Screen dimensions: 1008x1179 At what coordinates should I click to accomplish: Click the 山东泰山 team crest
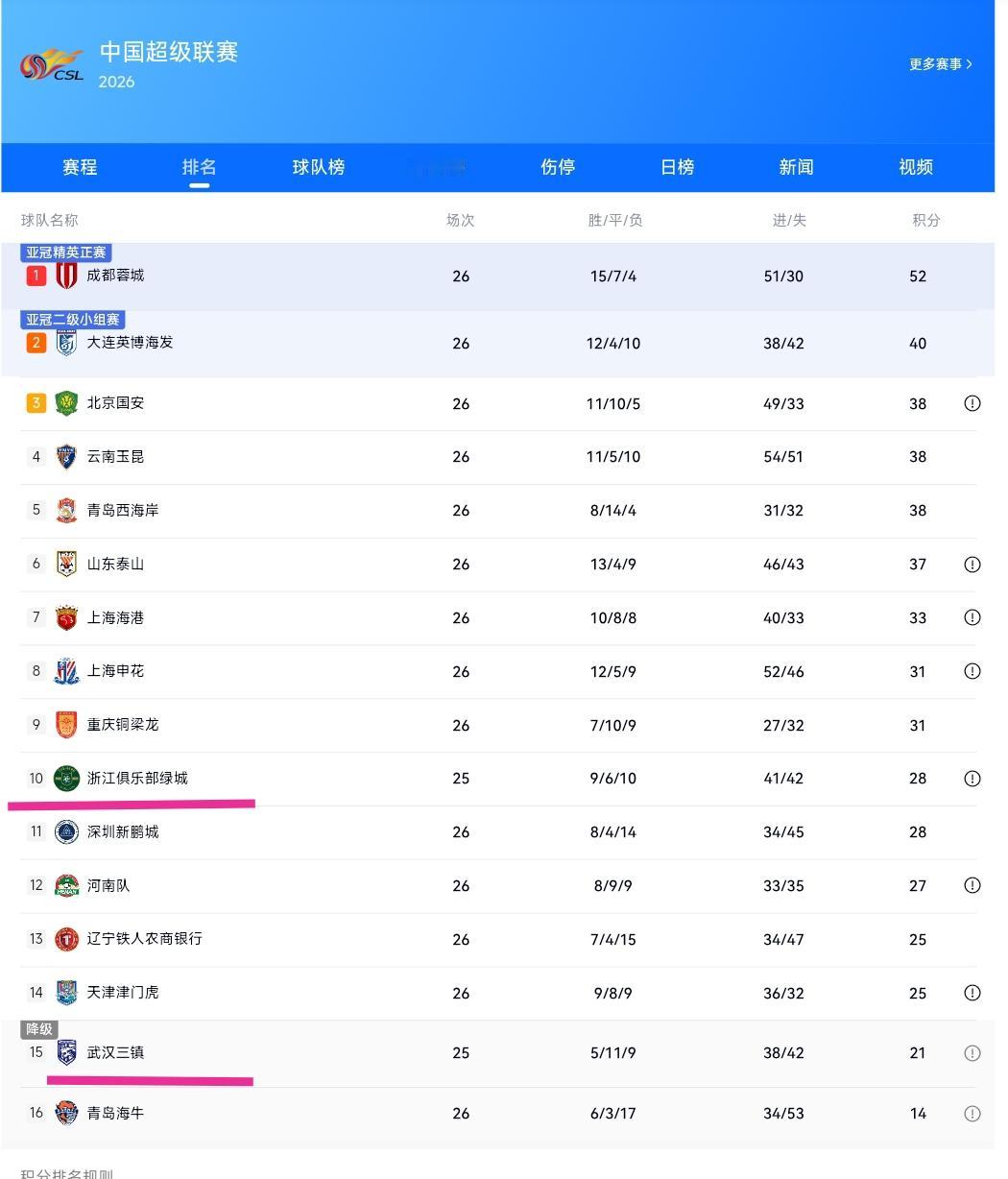(x=66, y=565)
